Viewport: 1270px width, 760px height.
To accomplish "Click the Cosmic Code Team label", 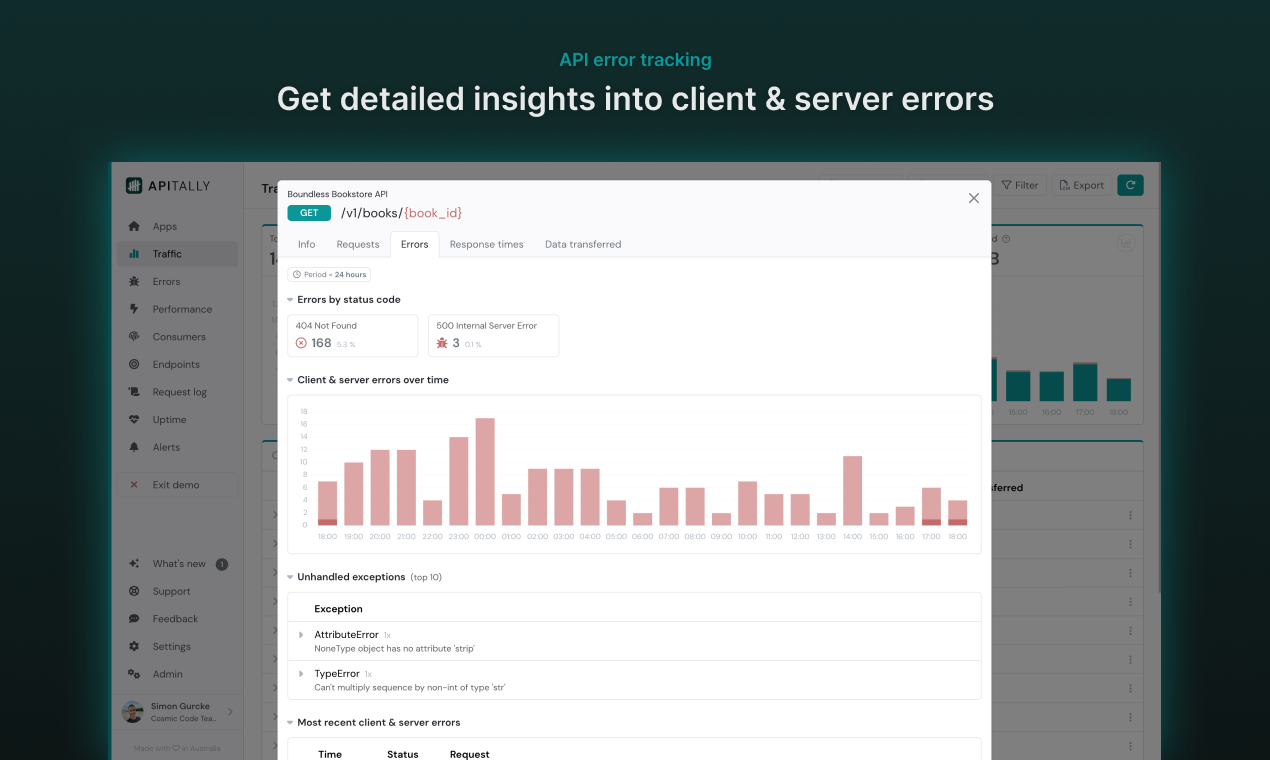I will pyautogui.click(x=184, y=719).
